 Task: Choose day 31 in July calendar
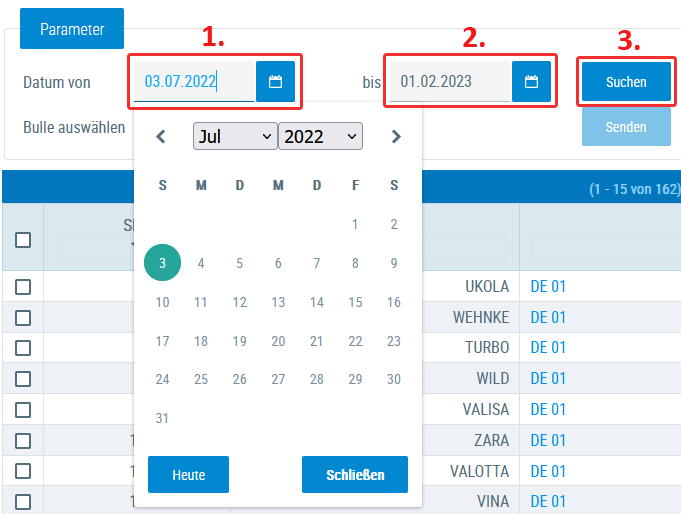click(163, 418)
